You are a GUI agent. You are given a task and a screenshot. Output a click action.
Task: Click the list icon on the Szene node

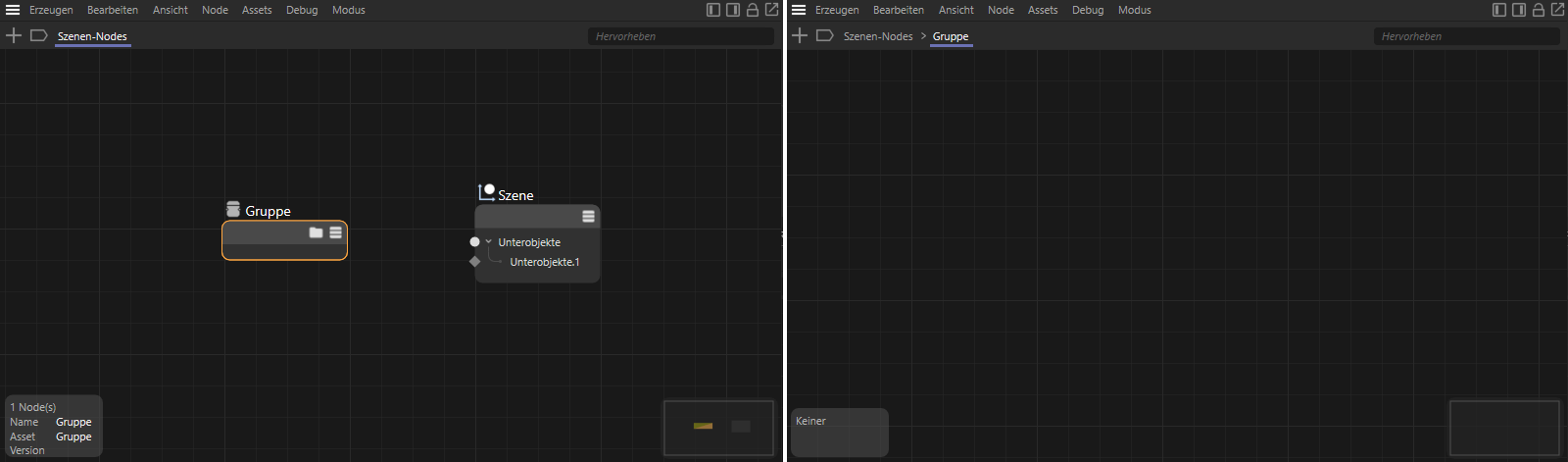pos(589,216)
